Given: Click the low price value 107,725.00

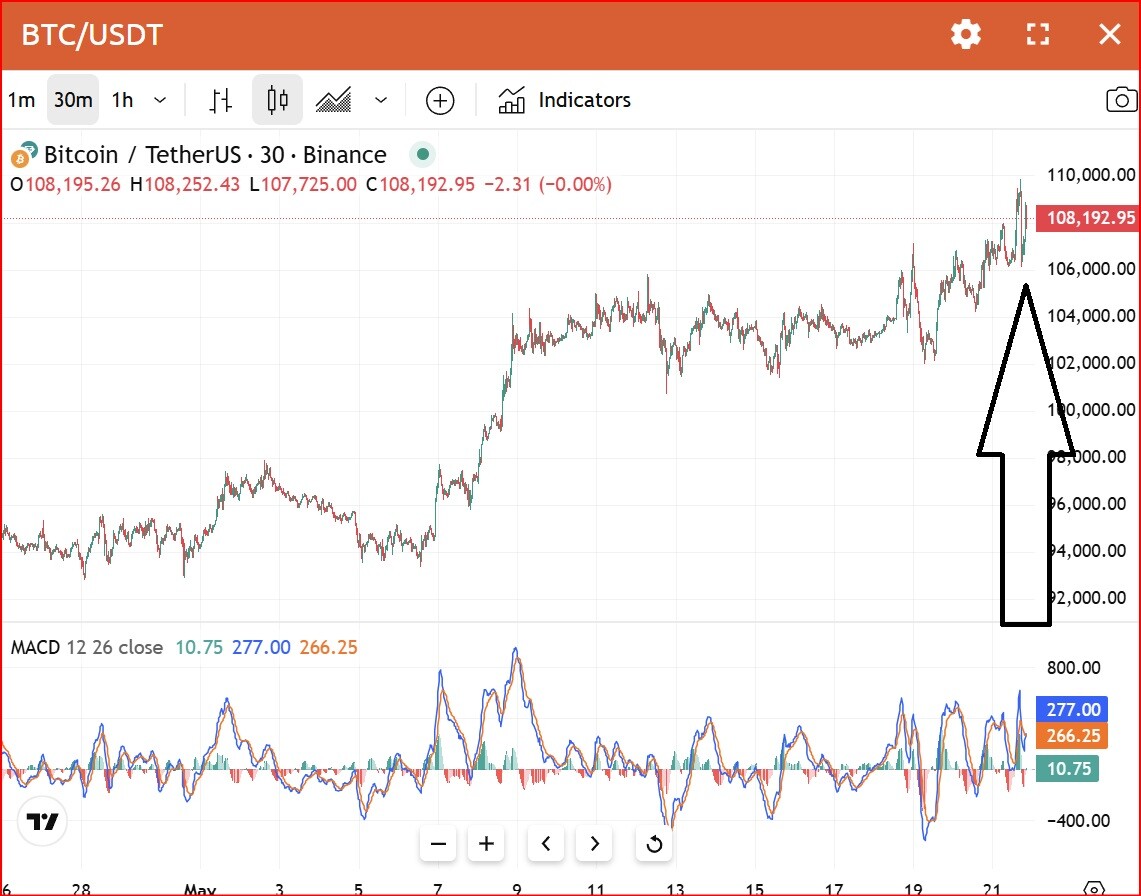Looking at the screenshot, I should pyautogui.click(x=309, y=184).
